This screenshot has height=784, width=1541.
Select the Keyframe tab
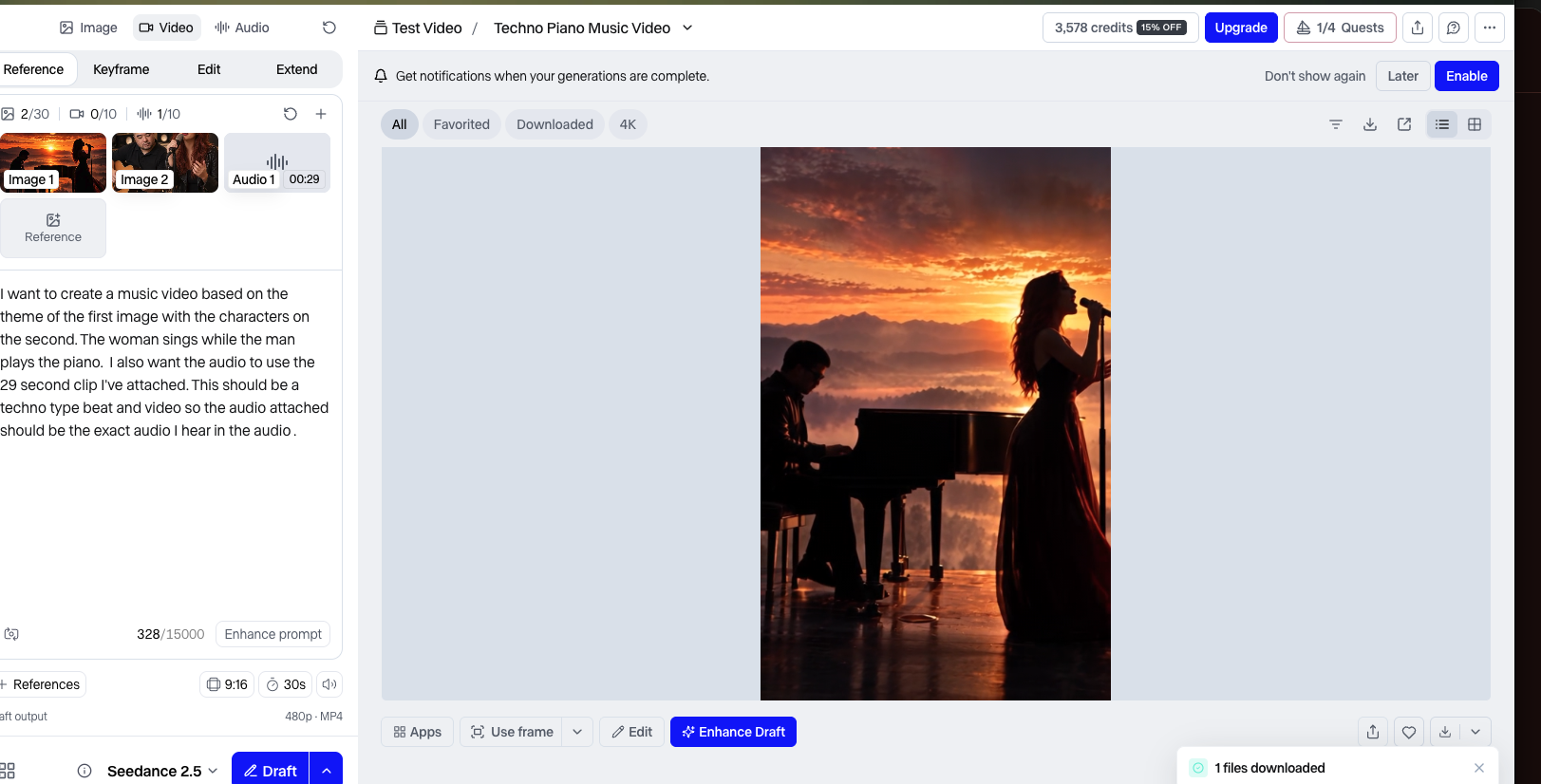click(121, 69)
